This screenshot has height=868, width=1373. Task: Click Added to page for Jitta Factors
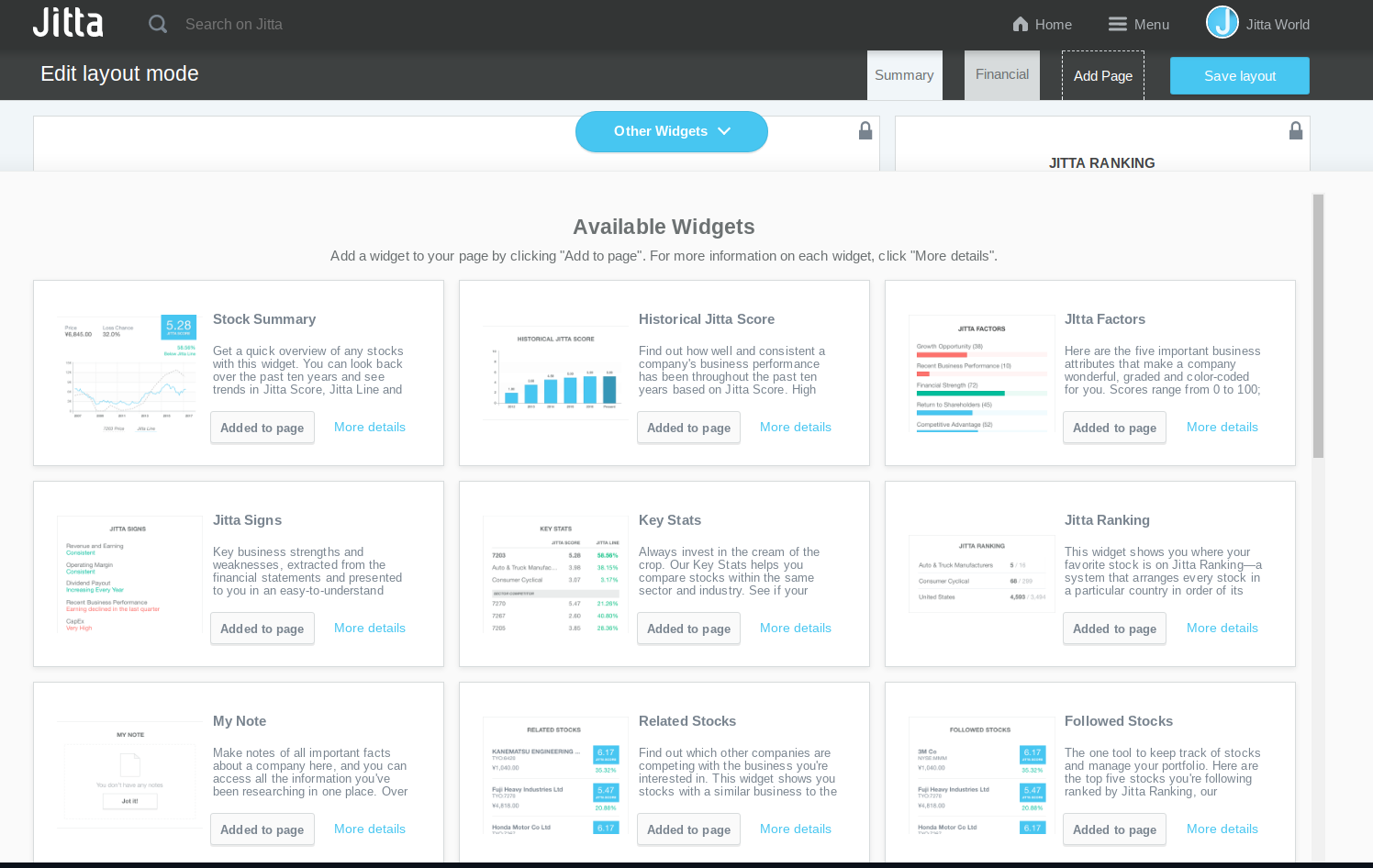[1115, 428]
